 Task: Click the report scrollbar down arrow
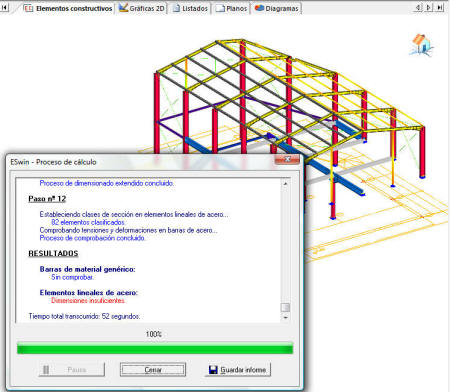tap(285, 318)
